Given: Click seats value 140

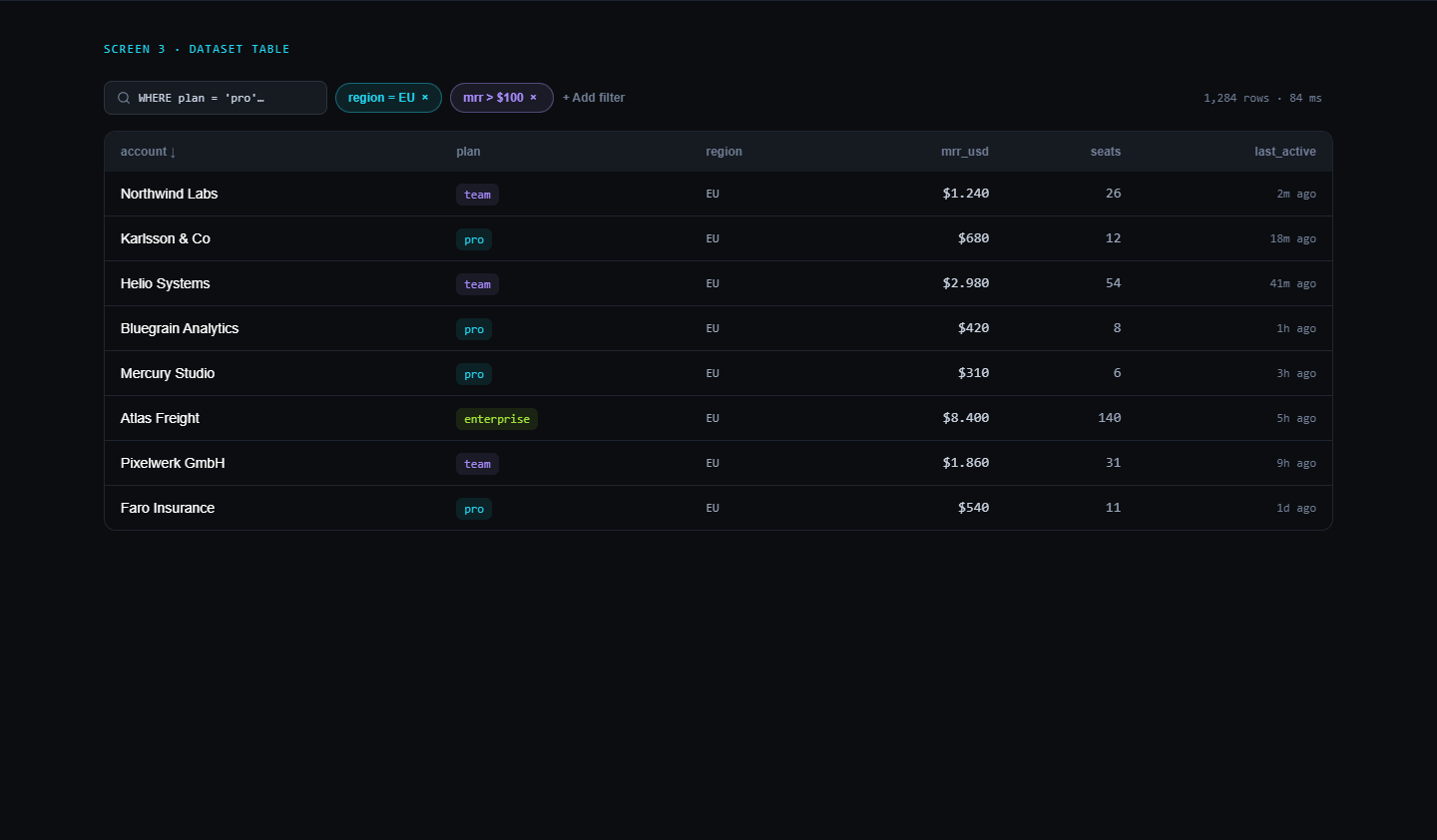Looking at the screenshot, I should click(1110, 418).
